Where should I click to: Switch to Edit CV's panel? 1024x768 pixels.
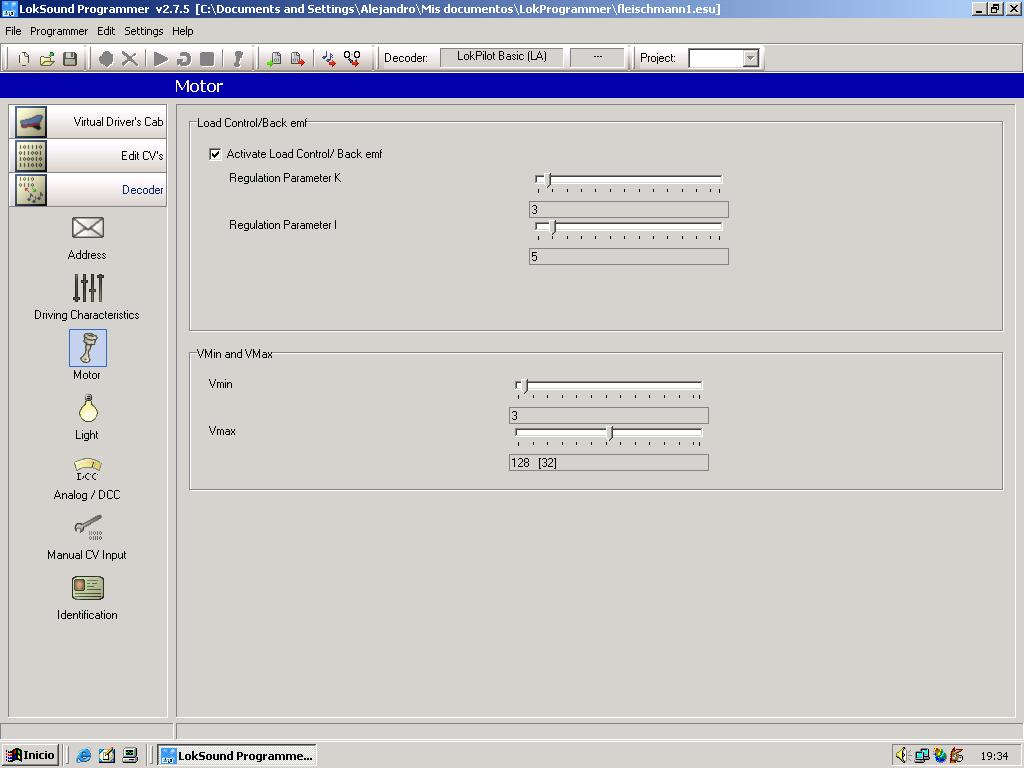point(88,155)
